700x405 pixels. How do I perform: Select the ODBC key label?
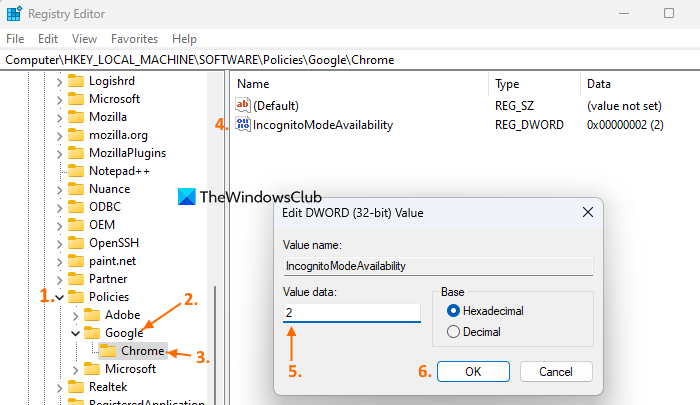pos(105,207)
